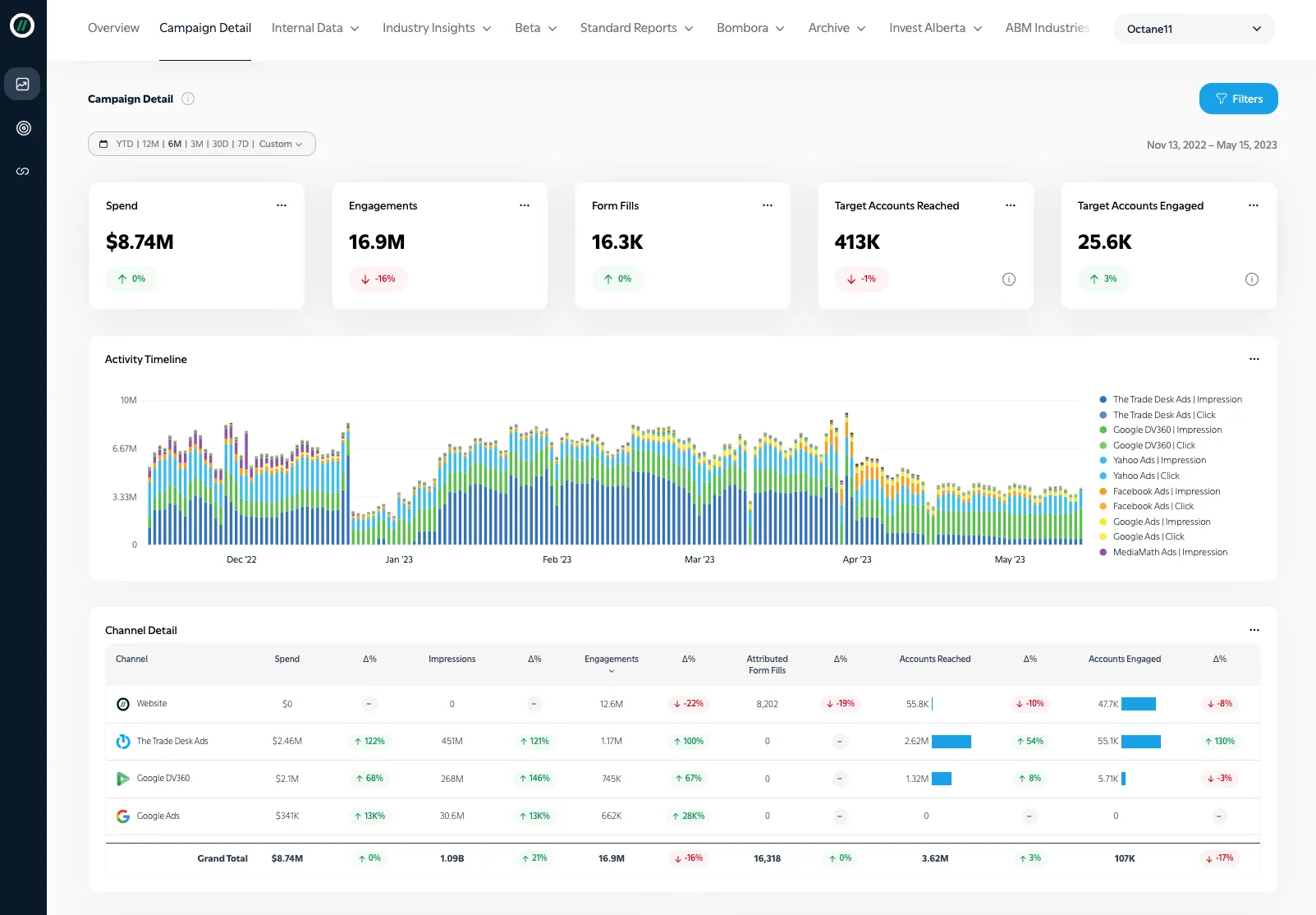Open Activity Timeline three-dot options menu
This screenshot has height=915, width=1316.
tap(1254, 359)
